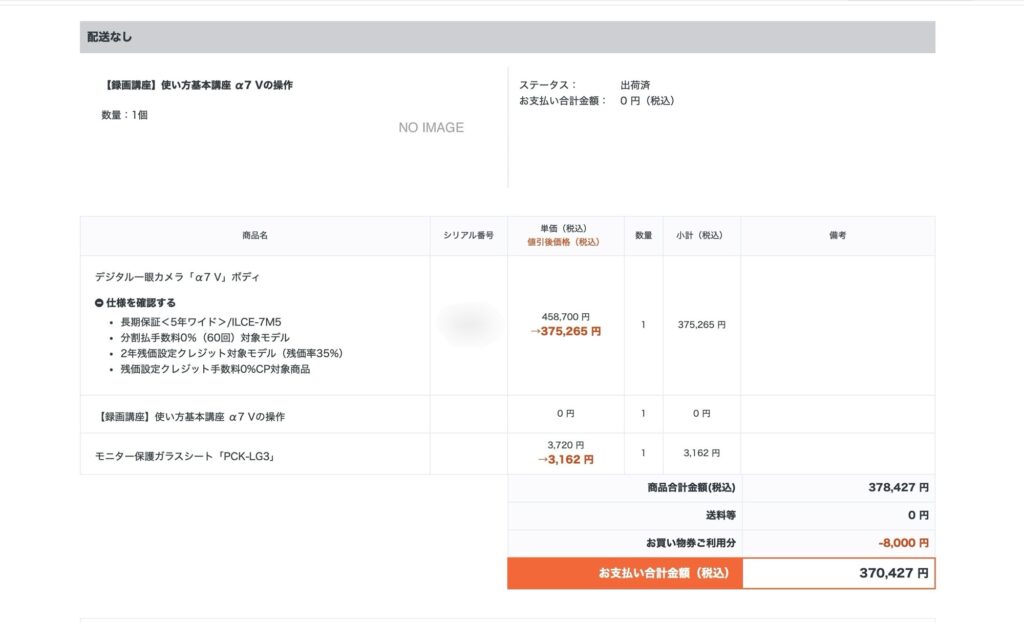
Task: Click the 備考 column header
Action: coord(837,236)
